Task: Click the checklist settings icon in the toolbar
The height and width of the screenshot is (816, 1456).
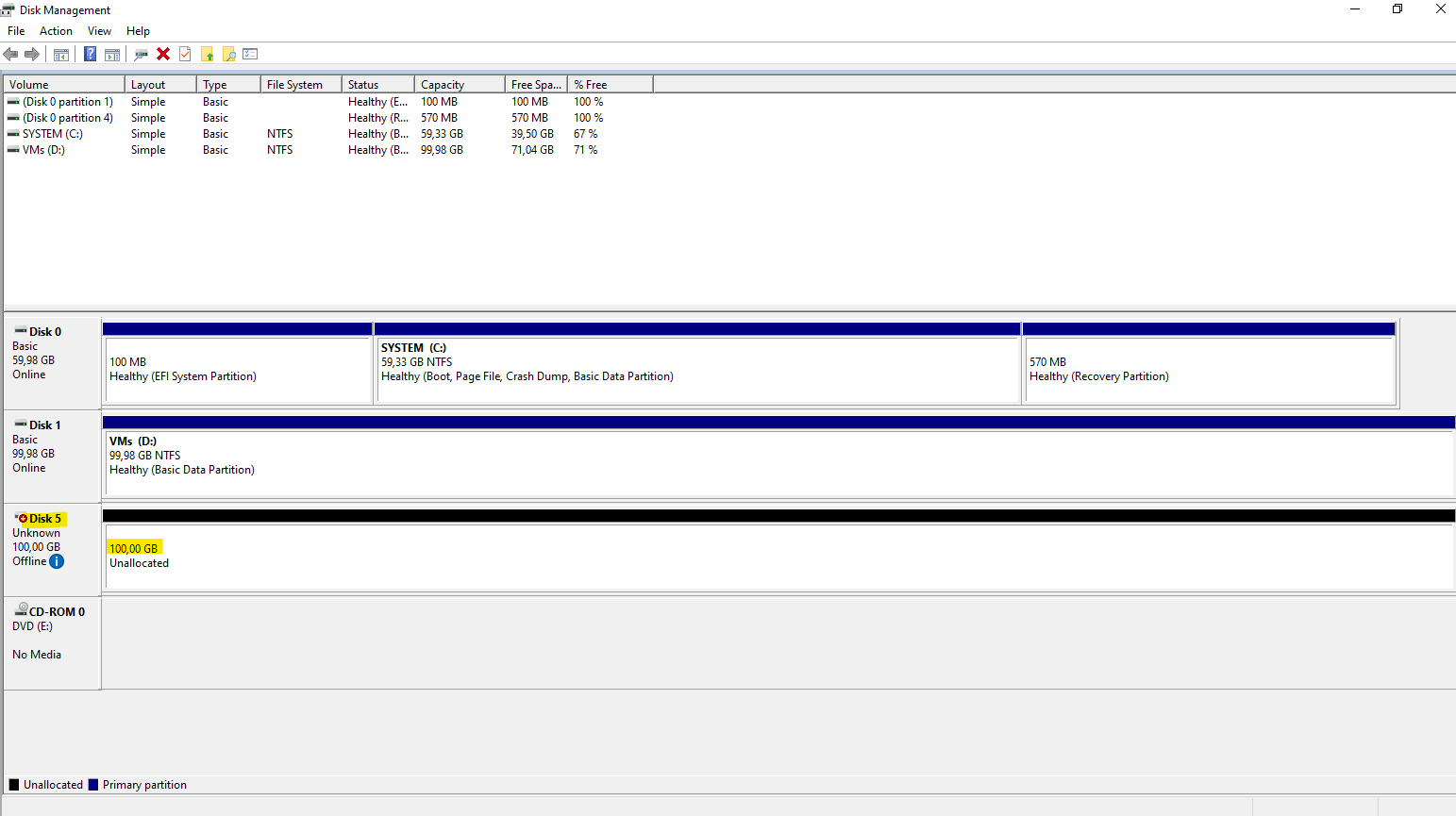Action: (250, 54)
